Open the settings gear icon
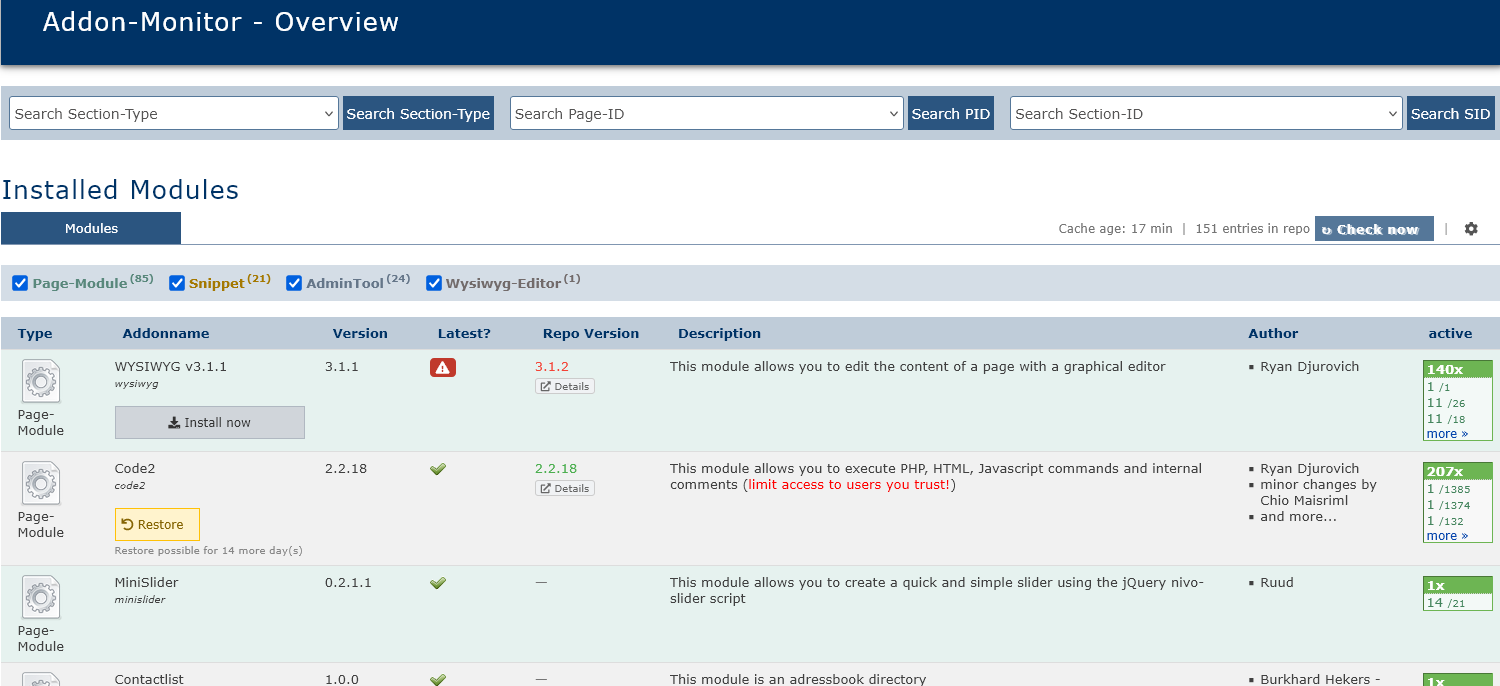 pyautogui.click(x=1470, y=229)
